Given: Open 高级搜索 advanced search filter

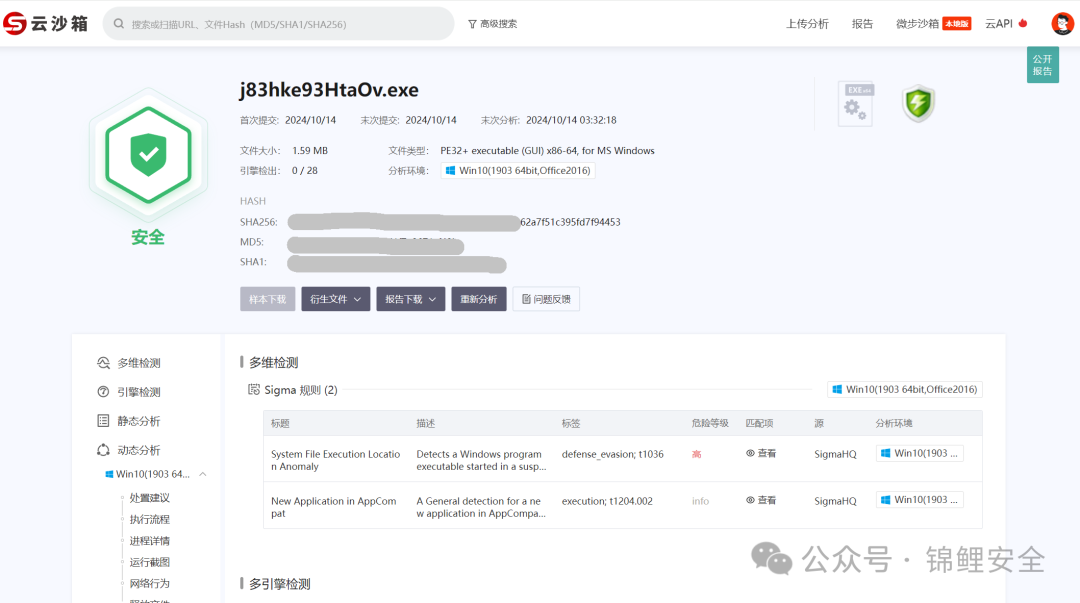Looking at the screenshot, I should coord(492,24).
